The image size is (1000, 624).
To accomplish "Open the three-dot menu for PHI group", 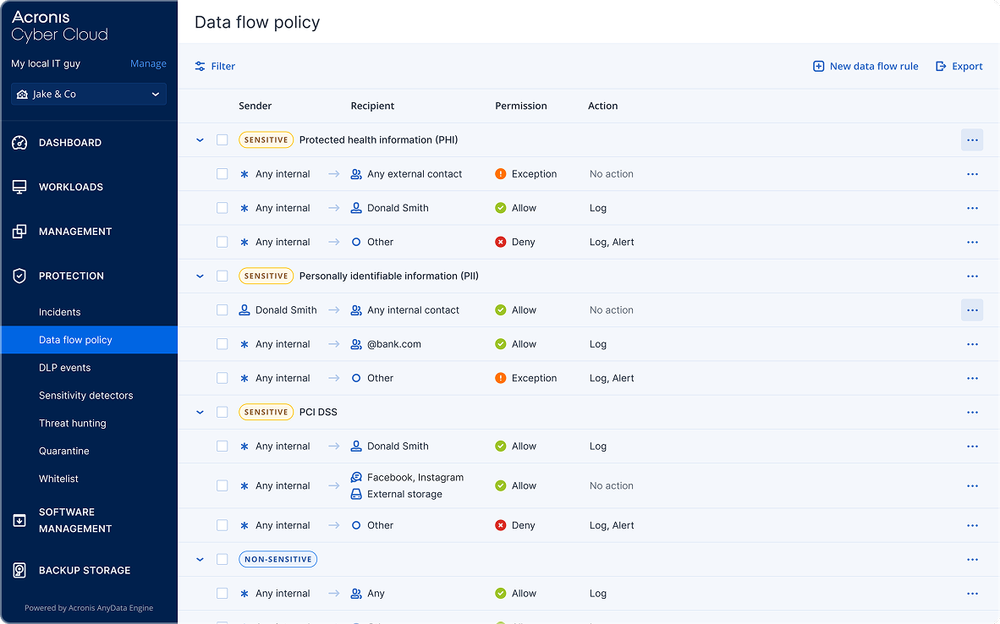I will click(x=972, y=140).
